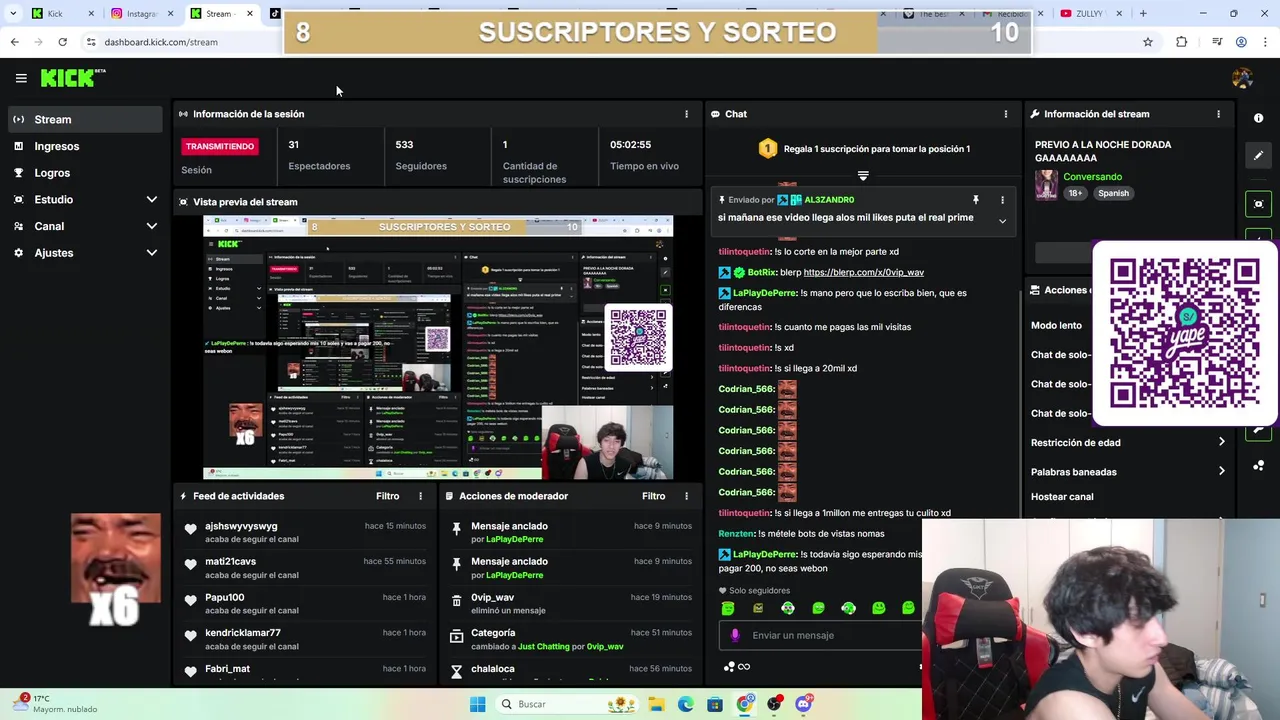Unpin the pinned chat message
The image size is (1280, 720).
(975, 200)
